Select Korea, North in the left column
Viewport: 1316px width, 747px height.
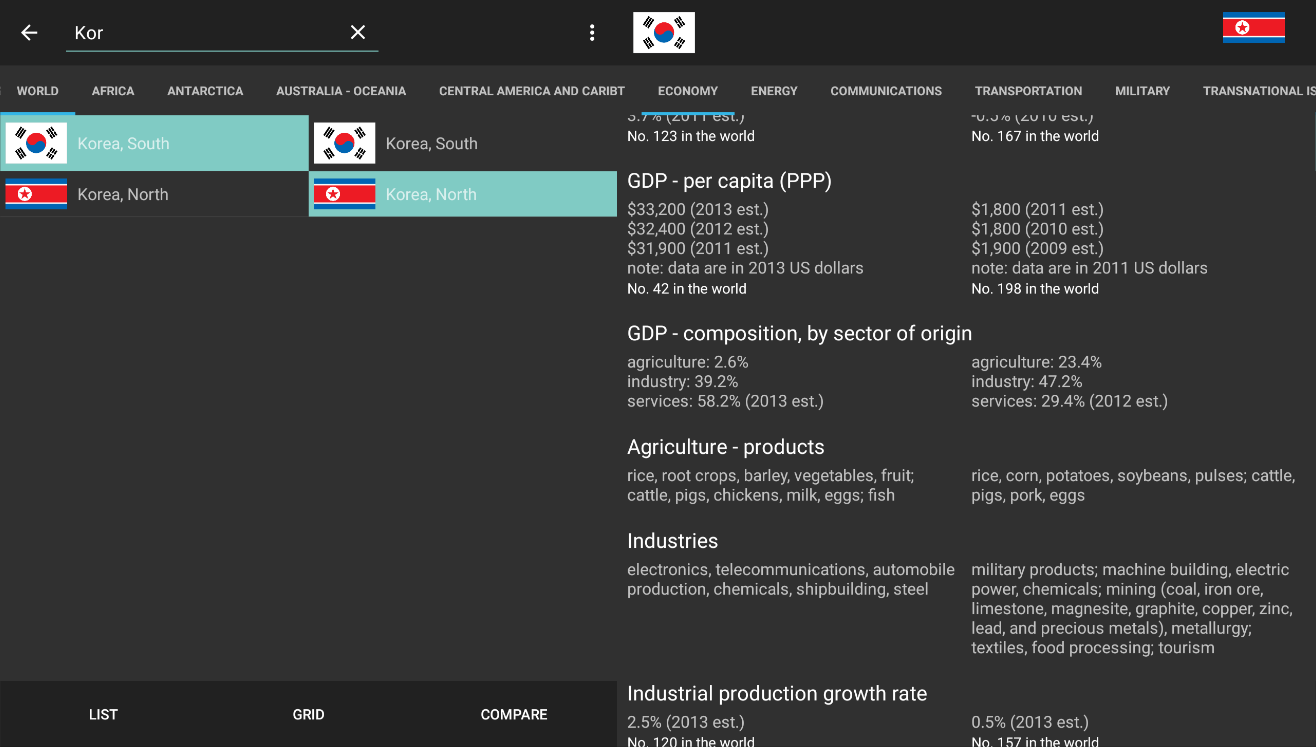coord(154,194)
